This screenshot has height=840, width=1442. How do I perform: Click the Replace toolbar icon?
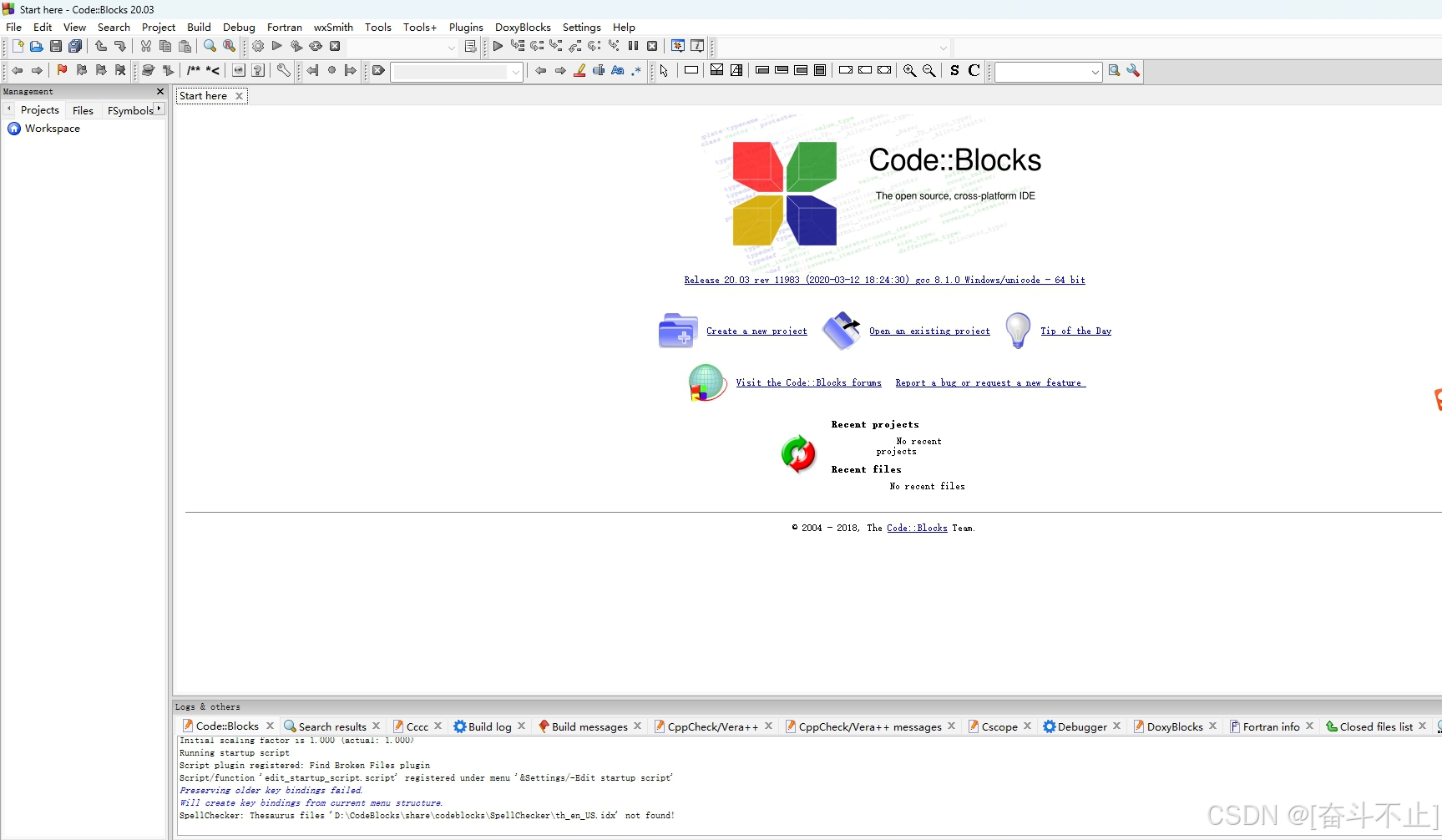coord(230,47)
